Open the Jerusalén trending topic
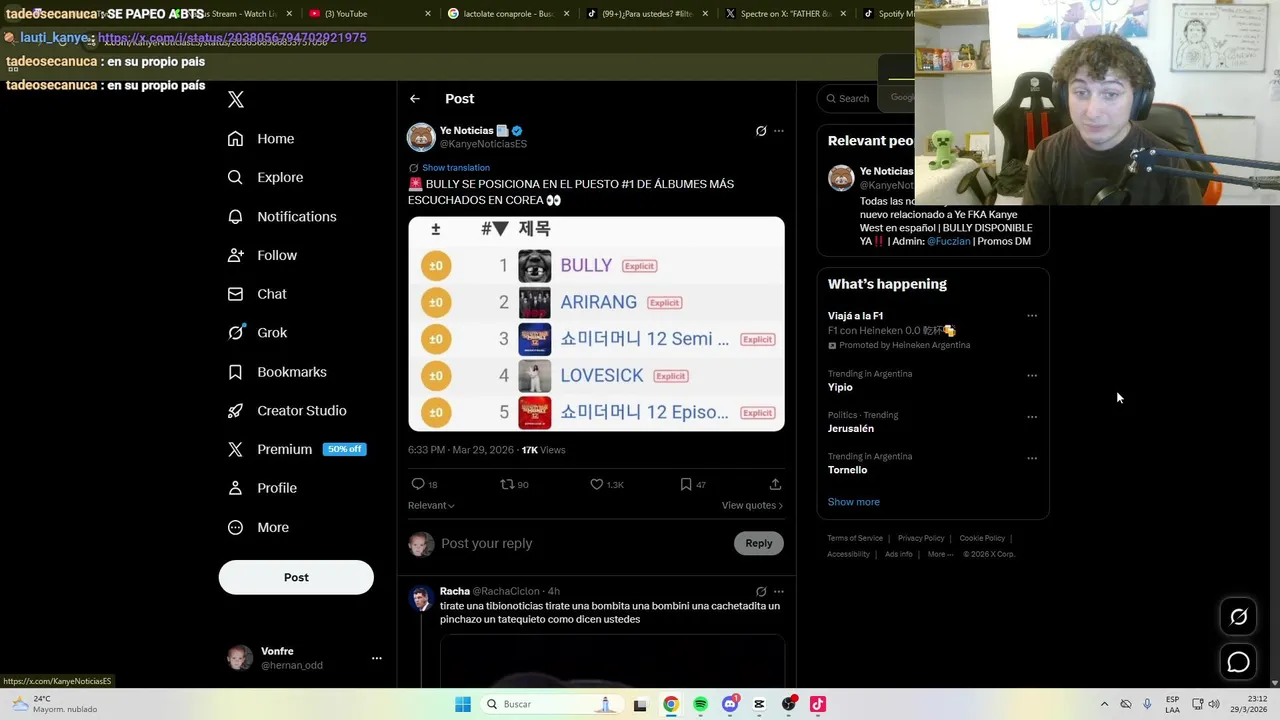 (x=851, y=428)
